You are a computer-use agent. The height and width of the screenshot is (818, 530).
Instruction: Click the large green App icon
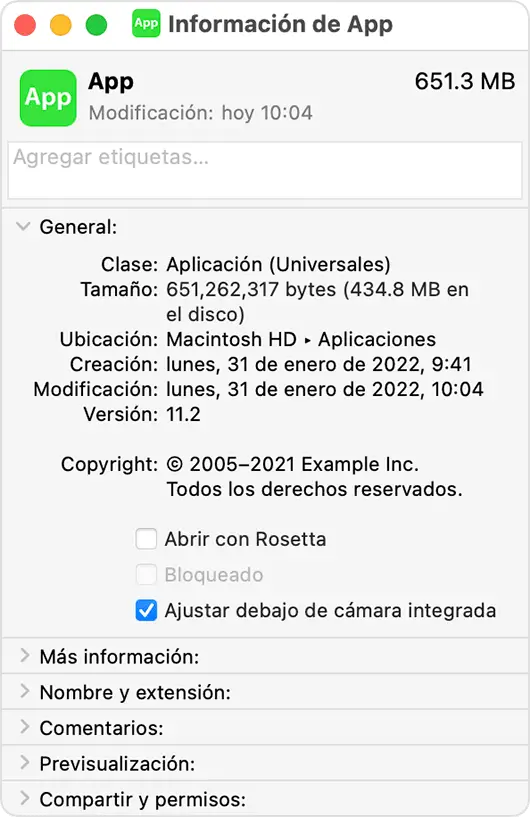point(48,98)
